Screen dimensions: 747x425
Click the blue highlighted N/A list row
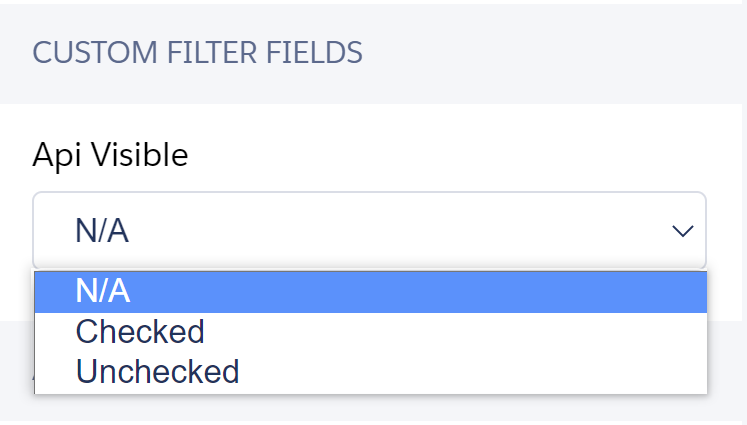coord(370,291)
